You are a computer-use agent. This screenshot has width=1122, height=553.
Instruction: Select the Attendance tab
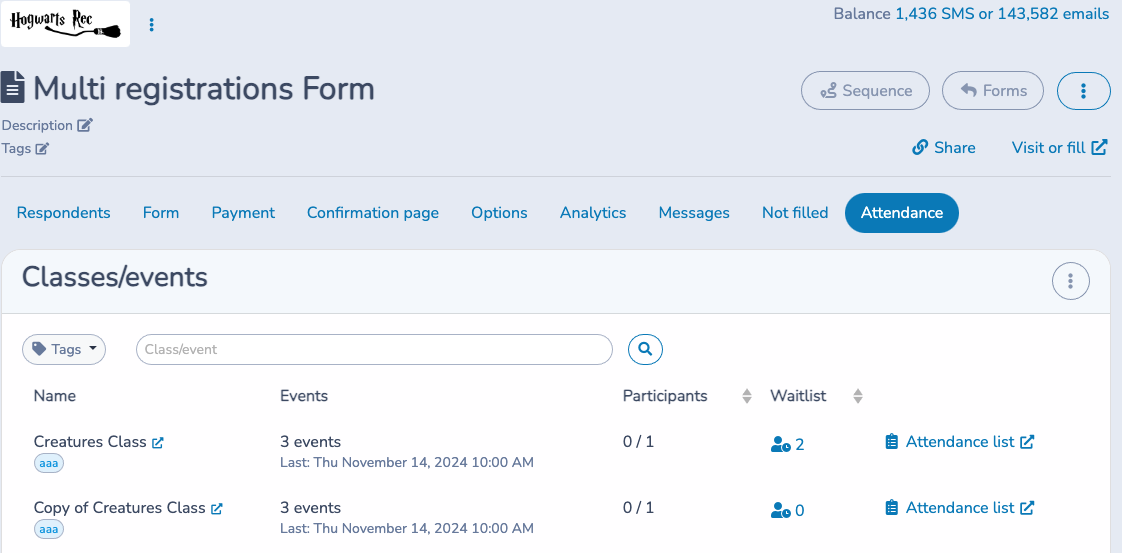click(x=902, y=212)
